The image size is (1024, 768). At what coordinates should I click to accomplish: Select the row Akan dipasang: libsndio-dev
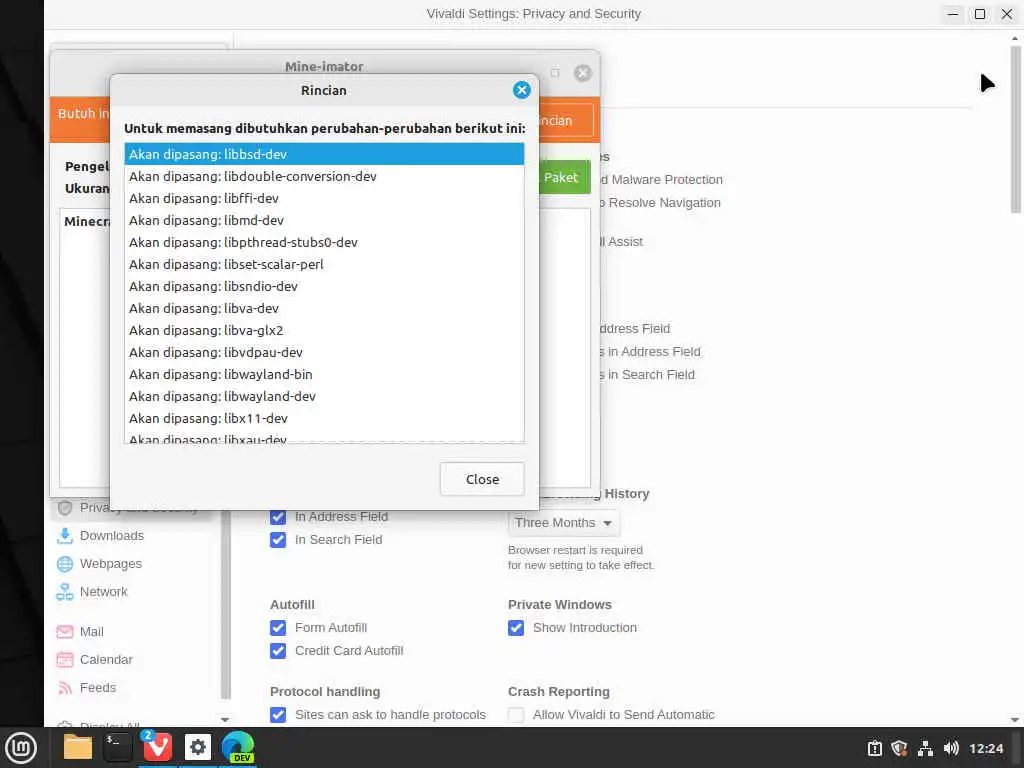point(324,287)
